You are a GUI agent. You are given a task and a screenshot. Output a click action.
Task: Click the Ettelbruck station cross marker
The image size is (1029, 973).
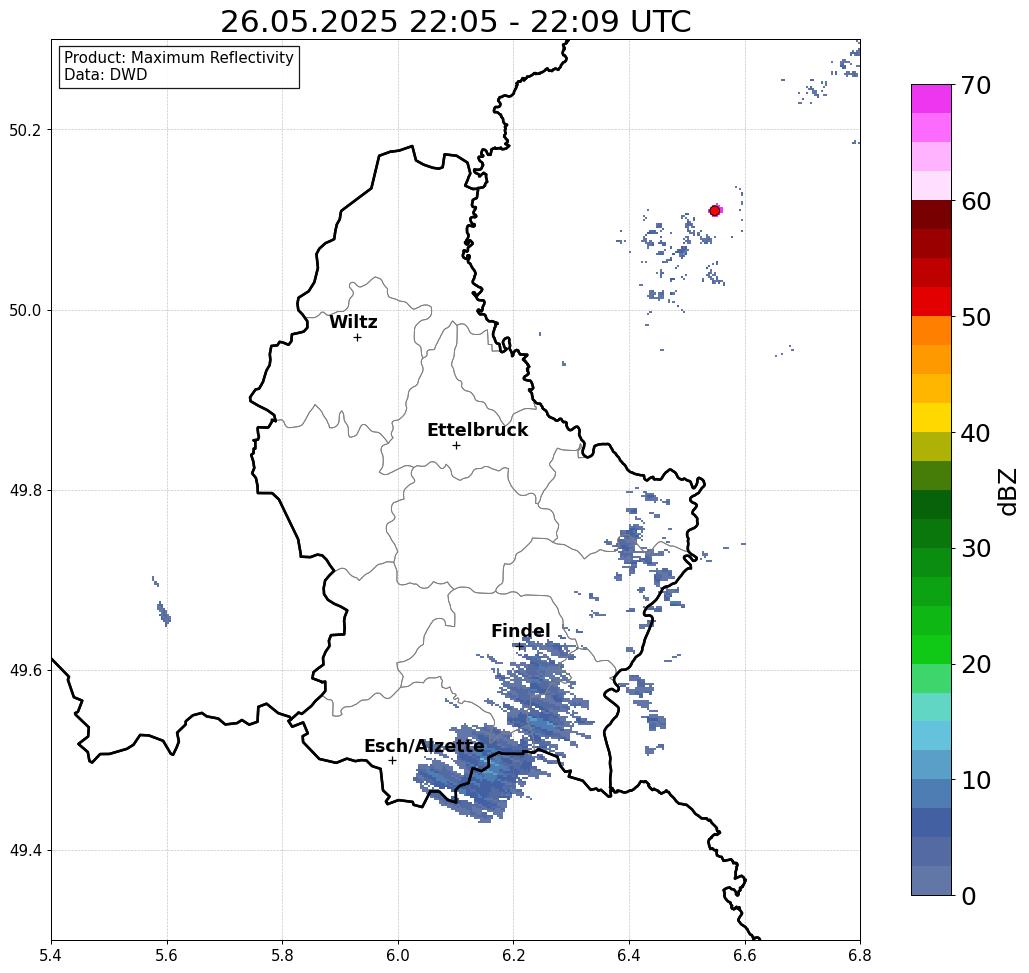point(456,445)
